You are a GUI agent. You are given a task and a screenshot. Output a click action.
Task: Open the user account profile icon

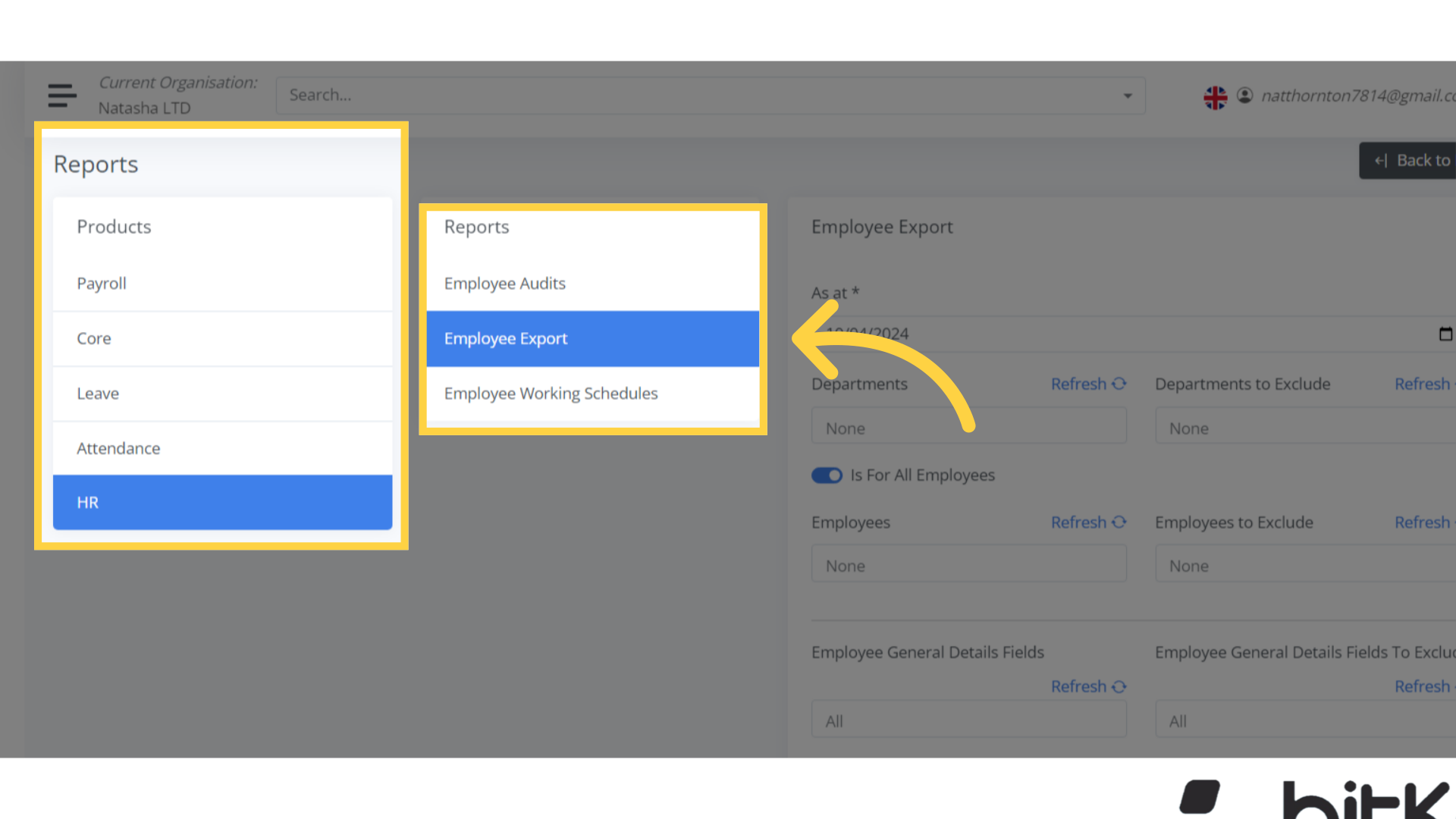[1244, 96]
